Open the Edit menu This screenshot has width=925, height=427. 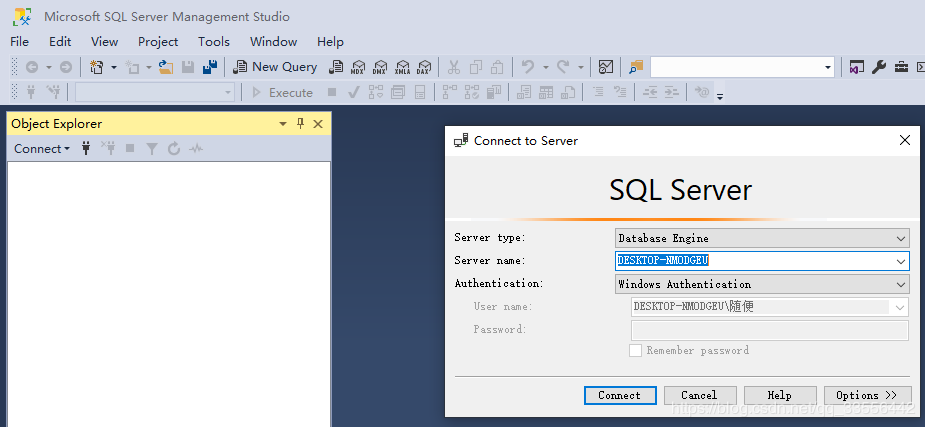tap(60, 42)
